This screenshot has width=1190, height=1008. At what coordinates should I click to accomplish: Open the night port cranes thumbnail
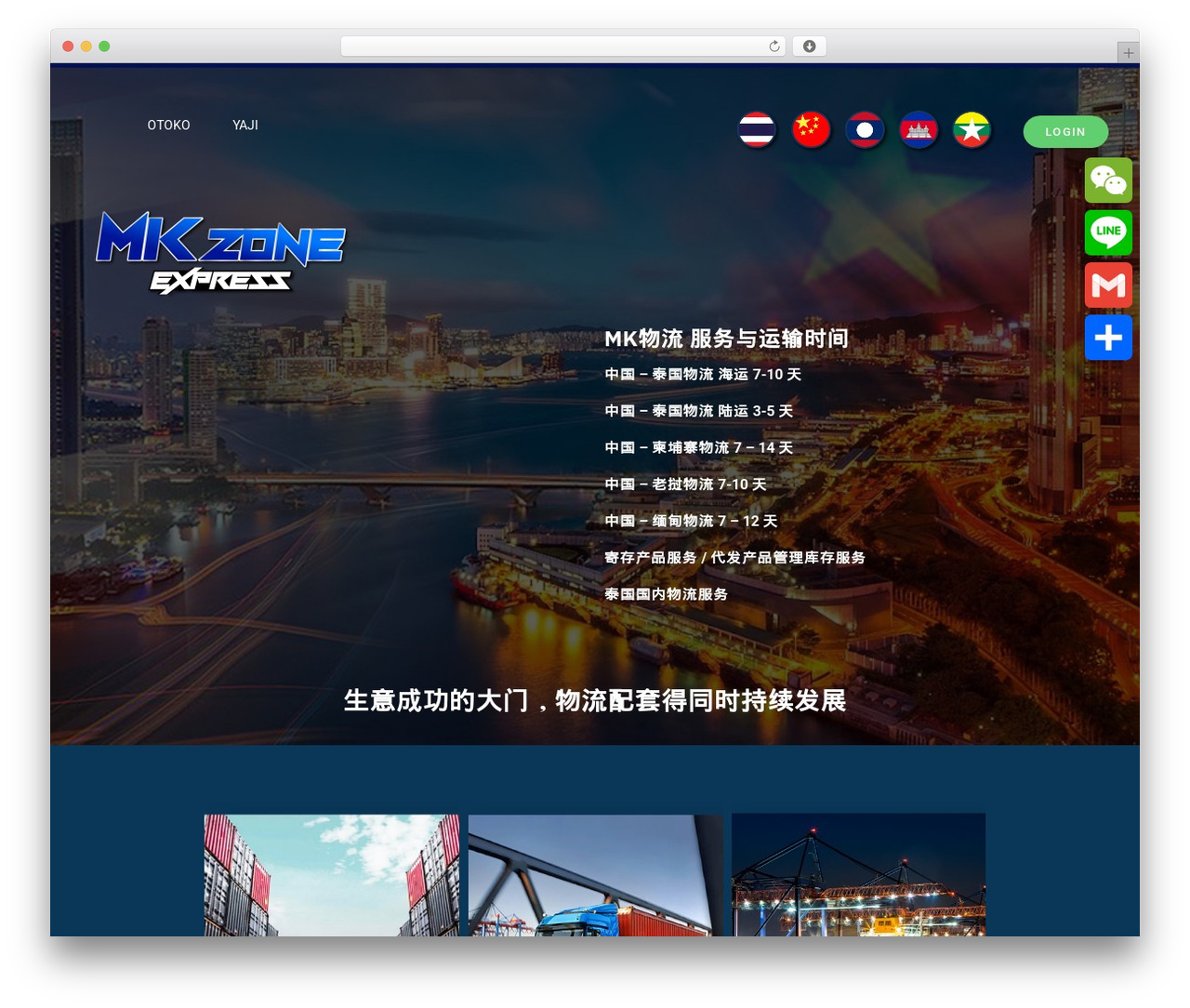pos(858,874)
